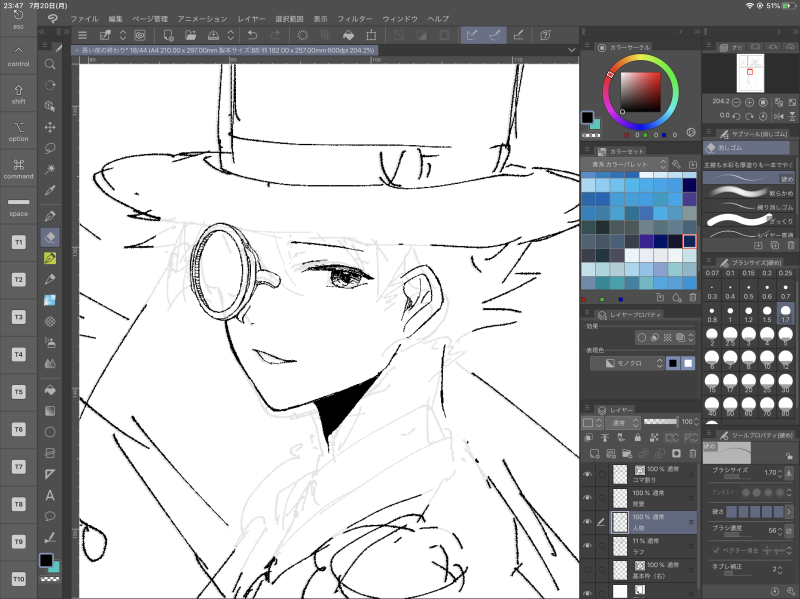Click New raster layer icon
This screenshot has height=599, width=800.
594,454
